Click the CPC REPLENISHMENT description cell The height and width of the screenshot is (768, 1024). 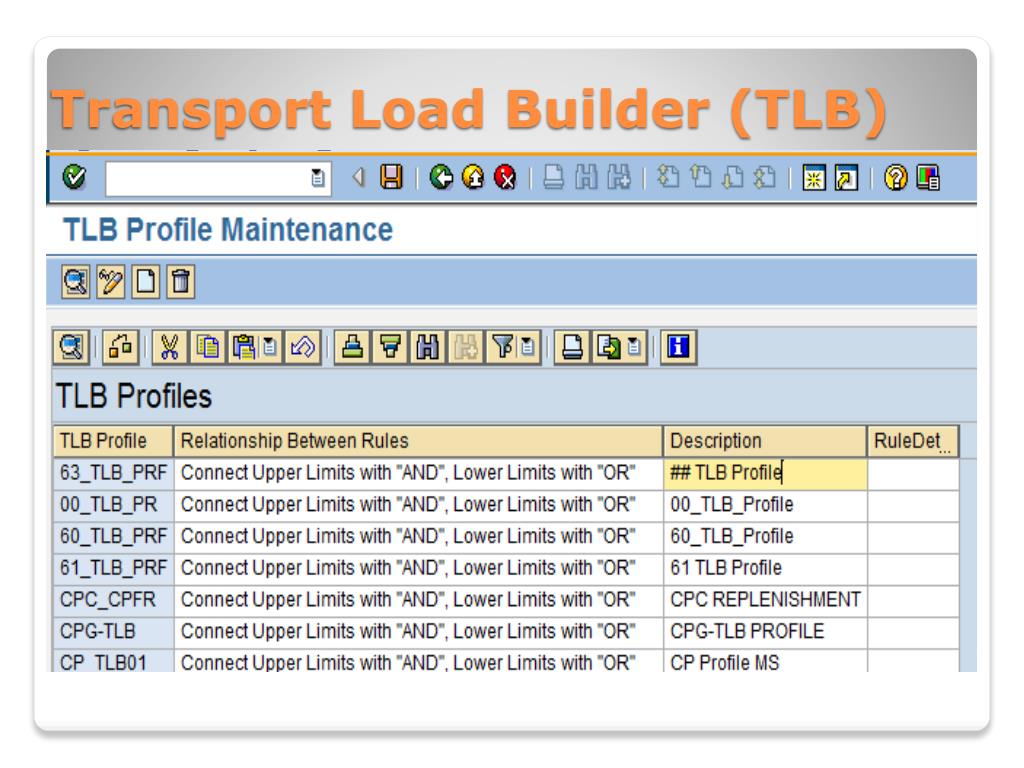765,600
